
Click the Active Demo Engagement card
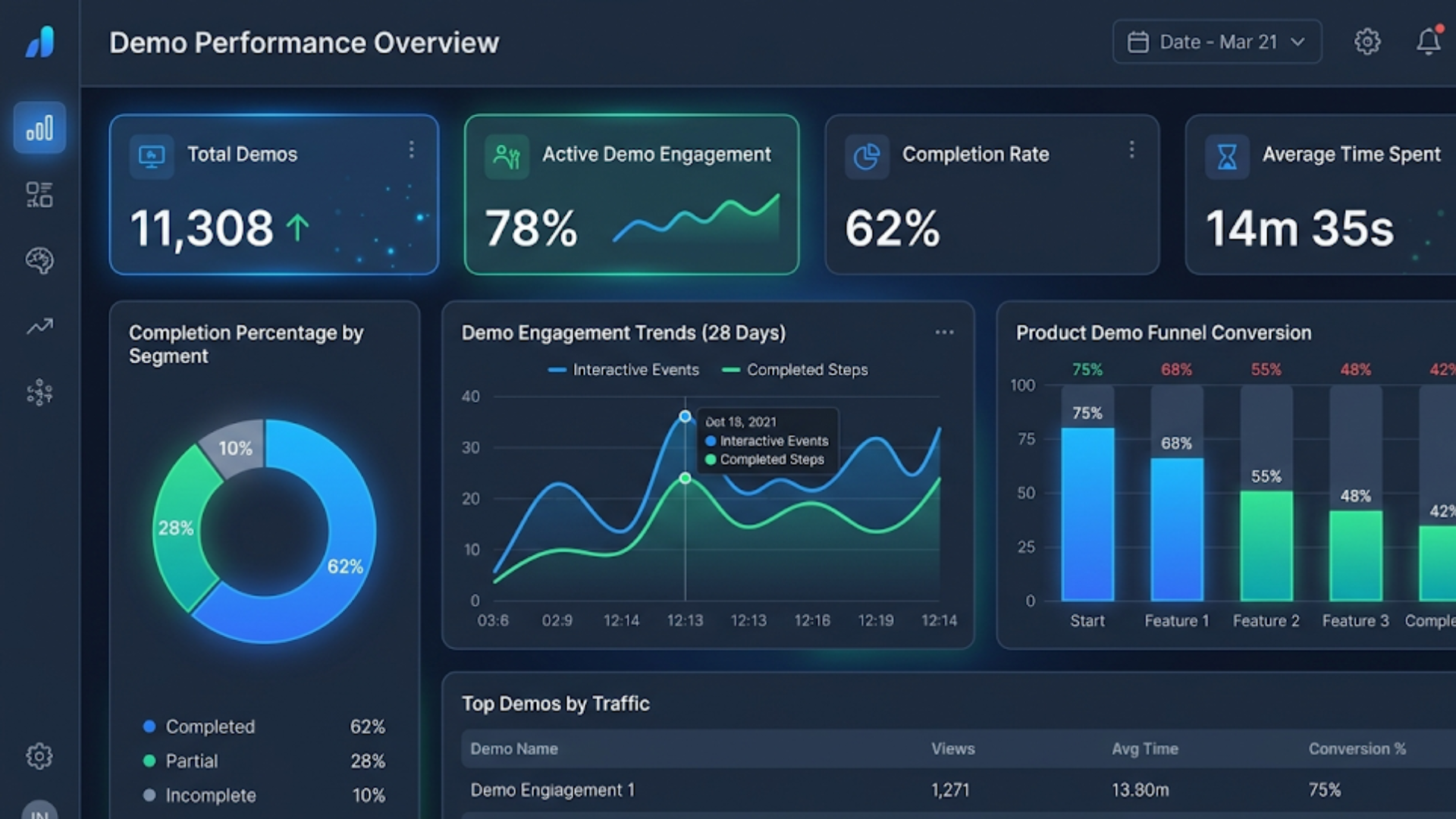point(631,195)
